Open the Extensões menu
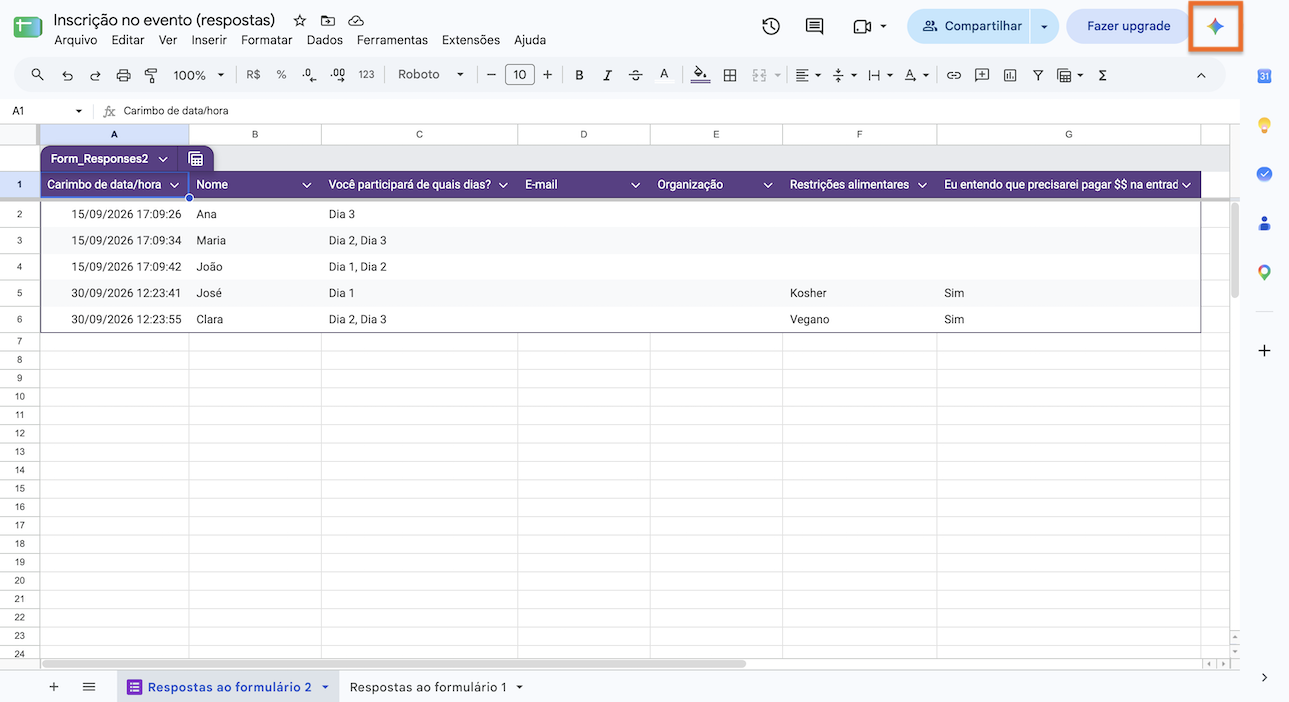The height and width of the screenshot is (702, 1289). (x=471, y=40)
